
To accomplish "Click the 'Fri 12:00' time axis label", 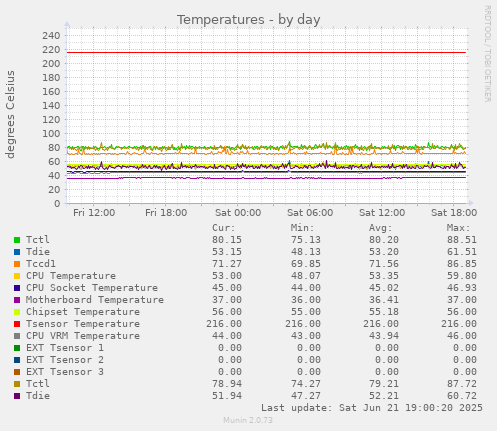I will coord(94,213).
